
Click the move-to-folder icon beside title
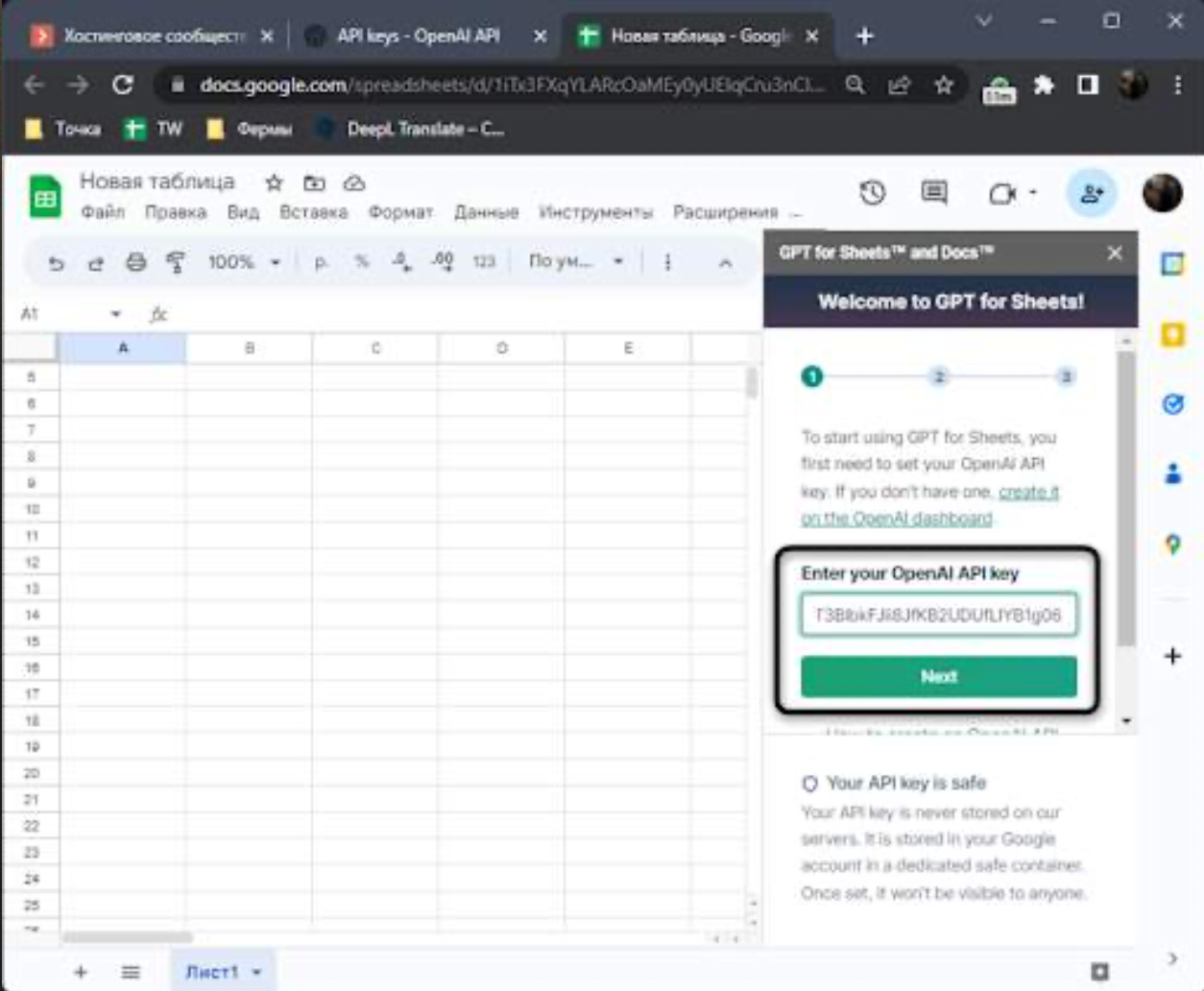click(314, 182)
